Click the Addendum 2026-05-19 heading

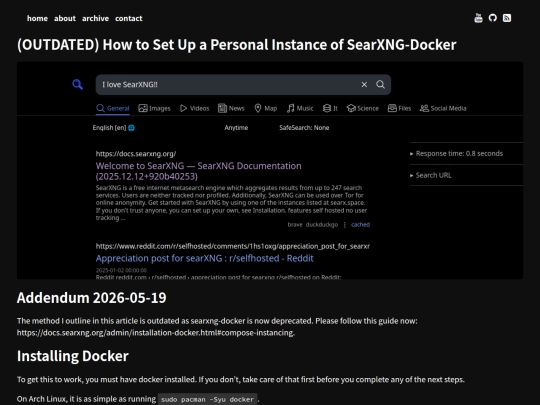coord(92,298)
